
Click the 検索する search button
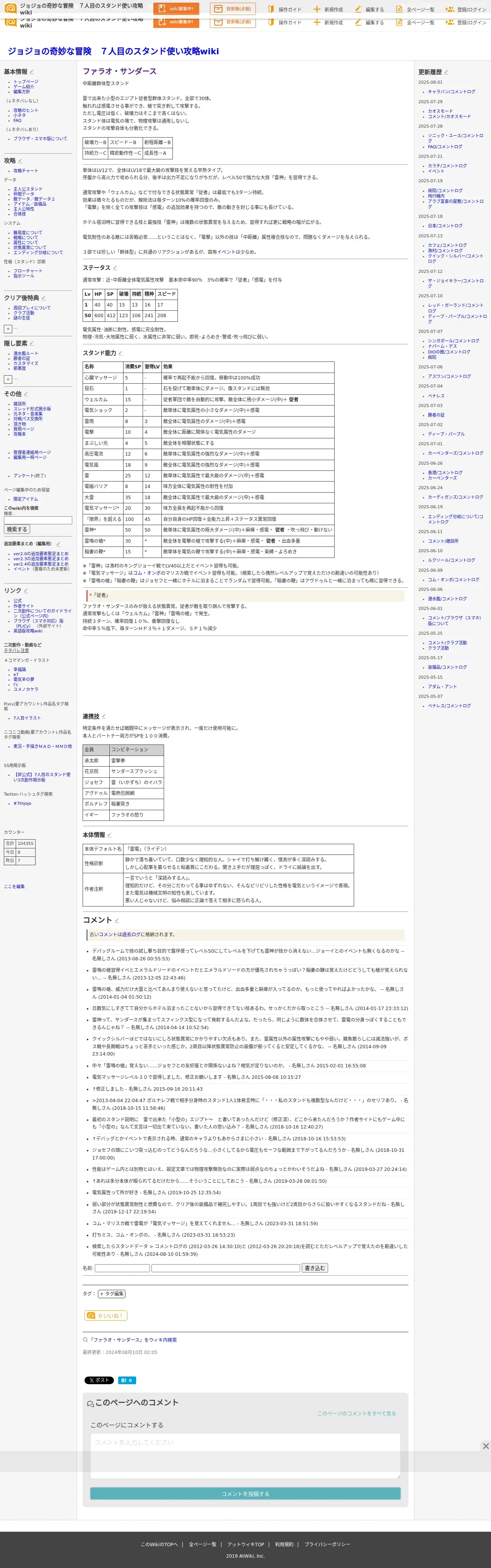[x=17, y=530]
